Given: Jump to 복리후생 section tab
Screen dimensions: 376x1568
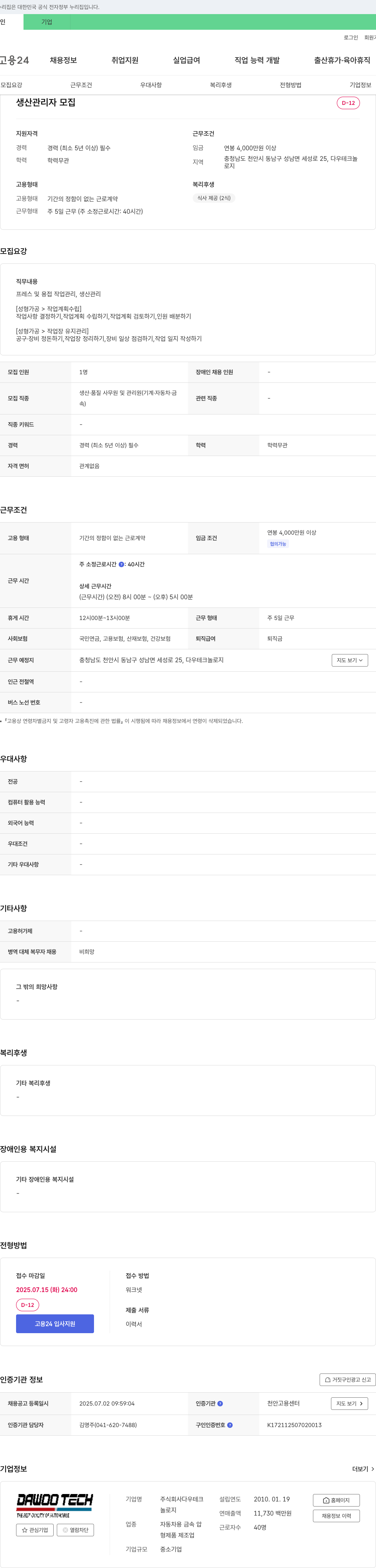Looking at the screenshot, I should click(x=221, y=85).
